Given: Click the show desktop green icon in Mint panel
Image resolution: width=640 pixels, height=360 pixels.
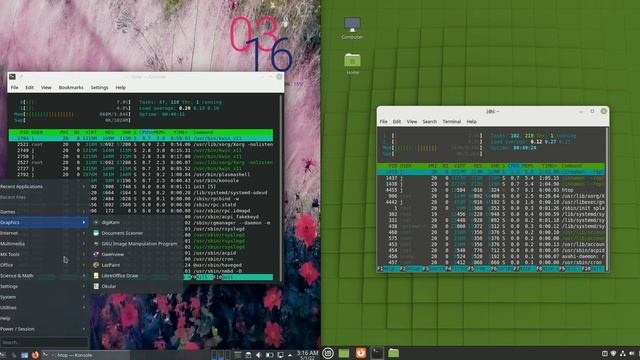Looking at the screenshot, I should pyautogui.click(x=344, y=353).
